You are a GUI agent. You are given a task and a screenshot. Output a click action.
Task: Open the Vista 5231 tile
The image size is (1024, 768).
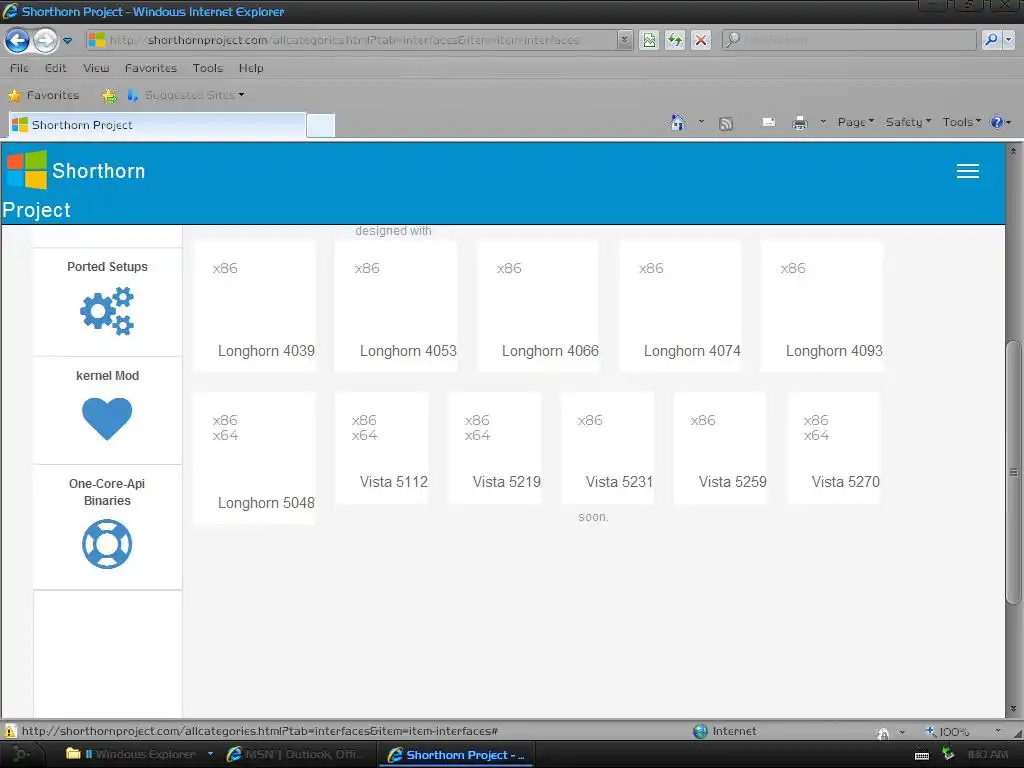607,448
